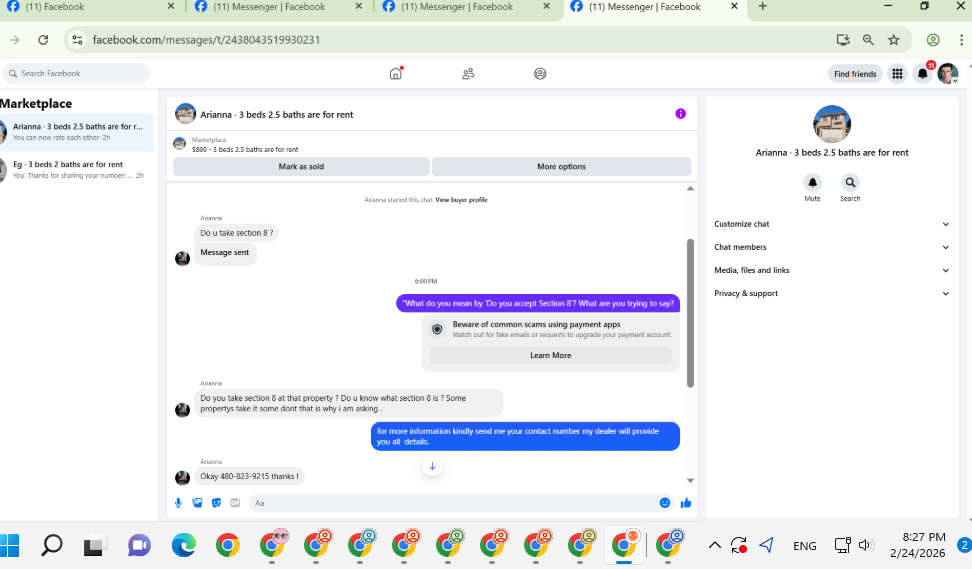Open Chrome three-dot menu

(x=961, y=40)
